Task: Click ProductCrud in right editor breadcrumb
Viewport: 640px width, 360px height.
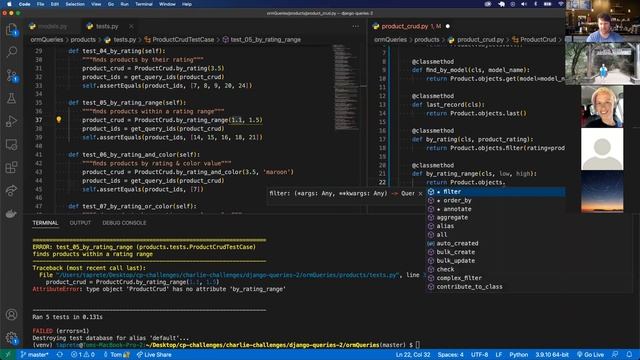Action: [538, 40]
